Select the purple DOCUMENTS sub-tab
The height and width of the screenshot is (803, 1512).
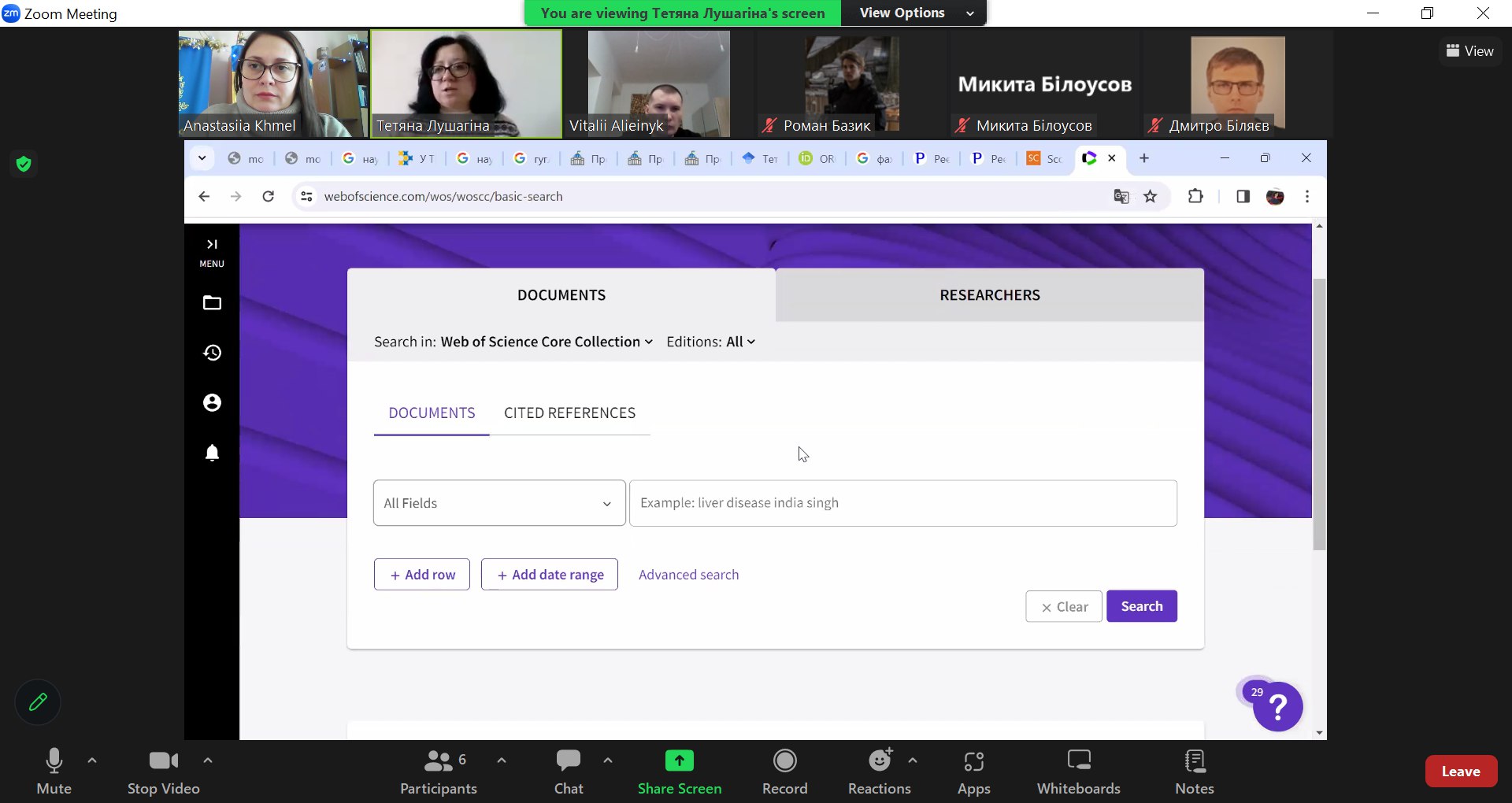(432, 413)
